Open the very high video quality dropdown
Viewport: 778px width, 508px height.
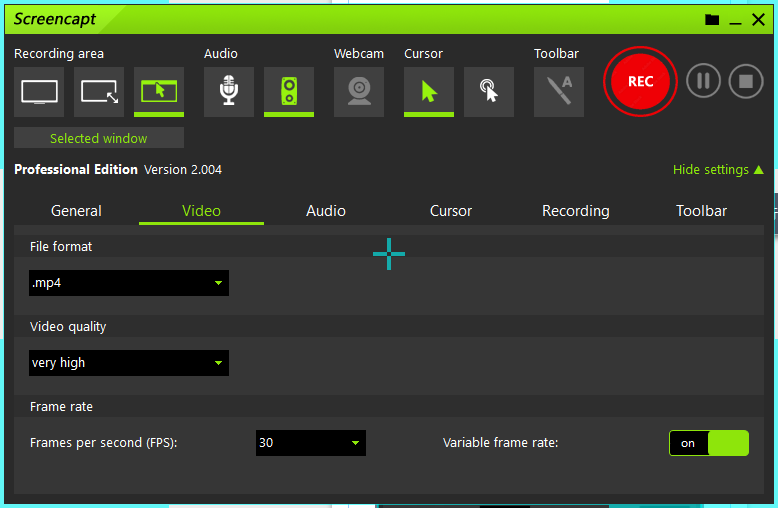coord(129,363)
